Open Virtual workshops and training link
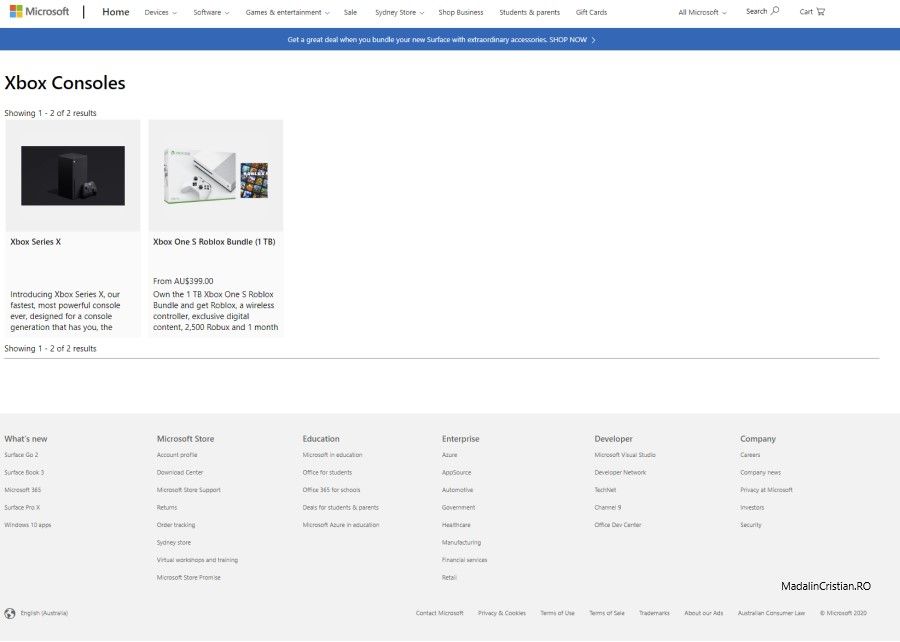 pos(197,560)
